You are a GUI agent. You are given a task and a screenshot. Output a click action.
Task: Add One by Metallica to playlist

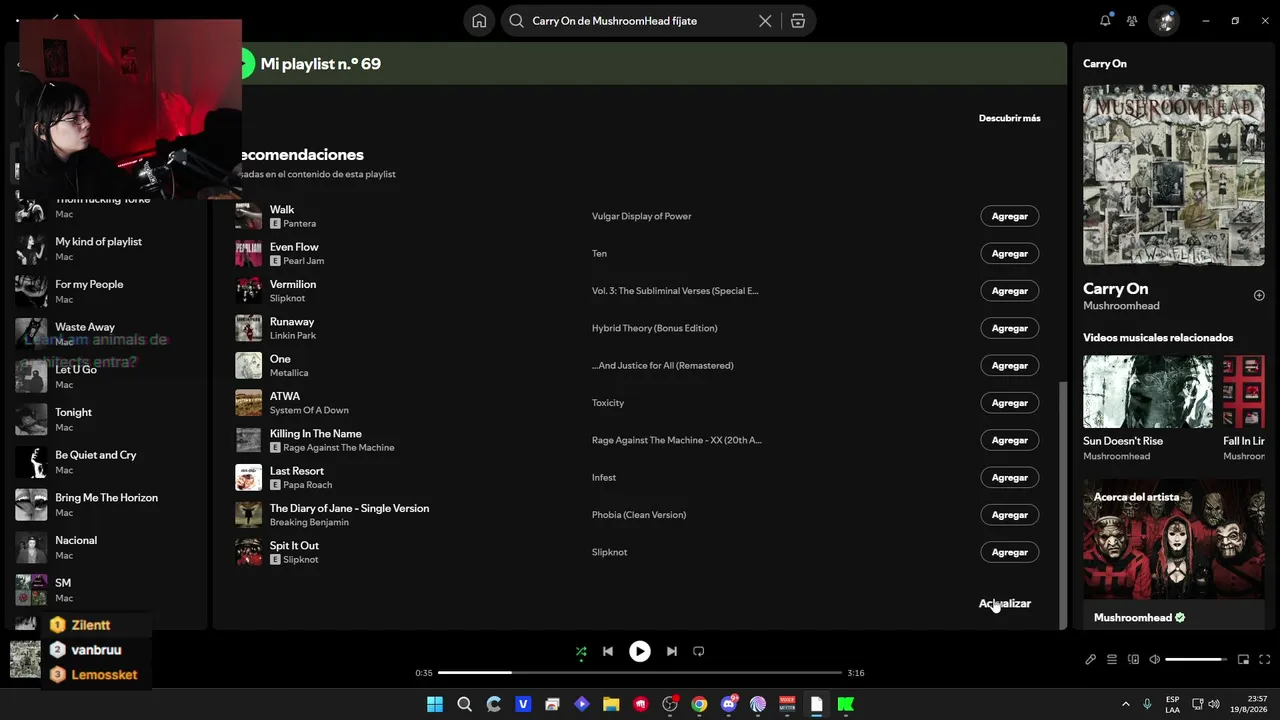click(1009, 365)
